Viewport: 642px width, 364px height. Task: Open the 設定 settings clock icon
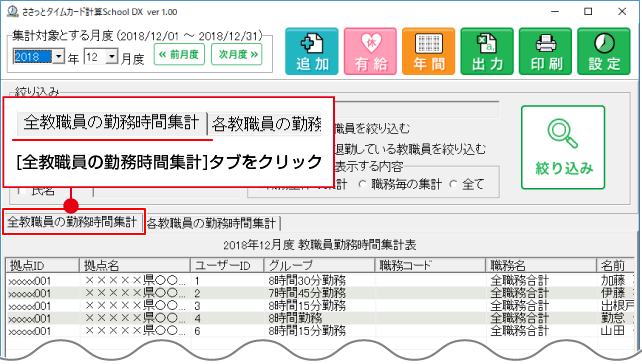(604, 52)
